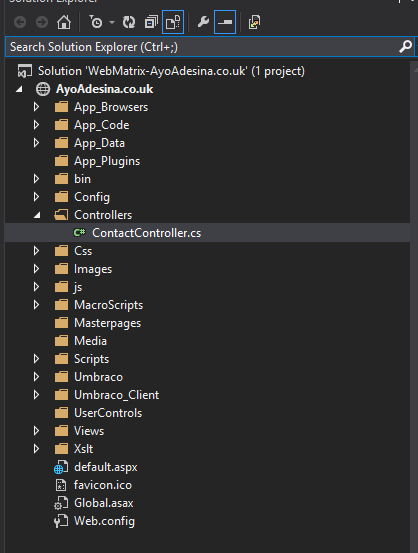Click the default.aspx web page icon
Image resolution: width=418 pixels, height=553 pixels.
point(61,467)
